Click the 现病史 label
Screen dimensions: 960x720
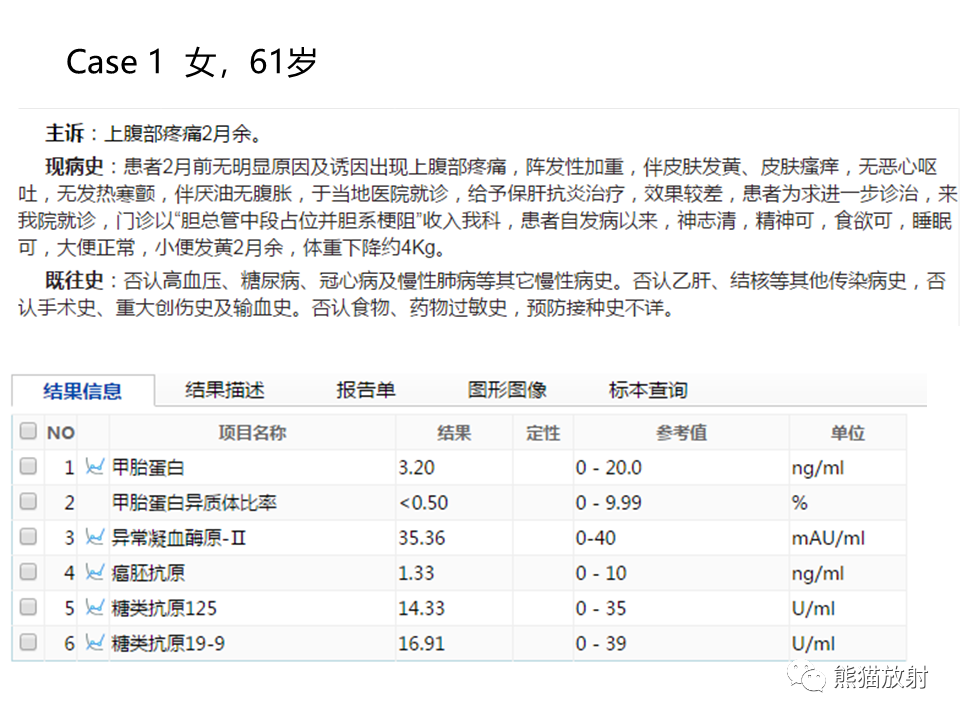[74, 166]
